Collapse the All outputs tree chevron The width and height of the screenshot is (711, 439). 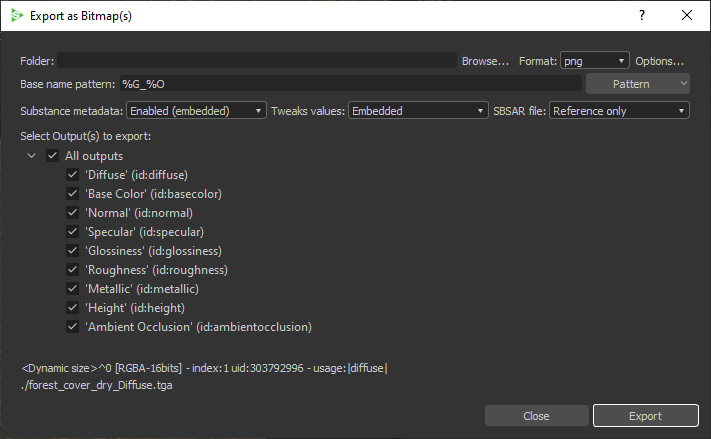click(x=31, y=156)
